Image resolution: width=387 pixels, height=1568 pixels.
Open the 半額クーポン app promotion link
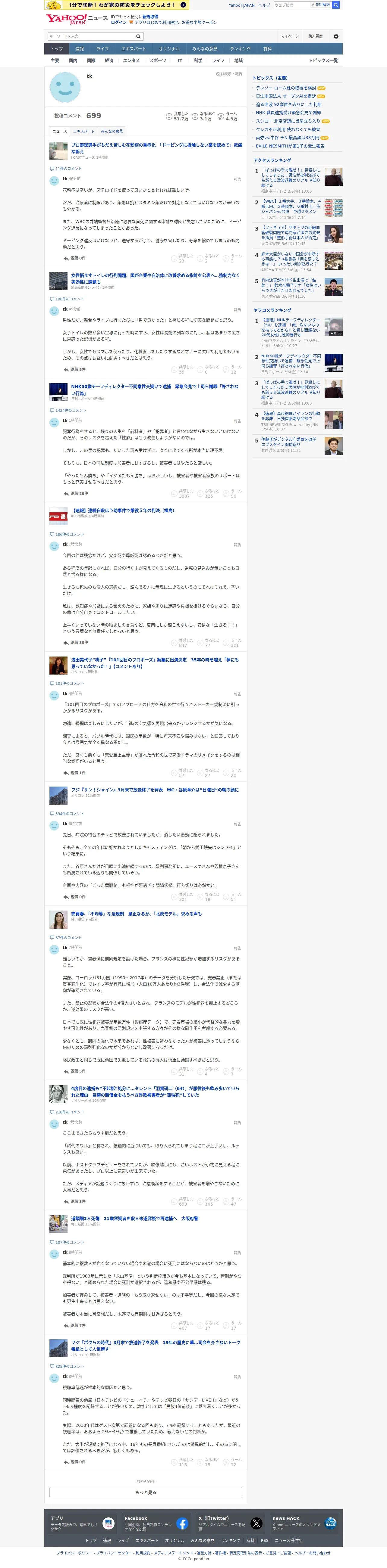click(x=173, y=23)
